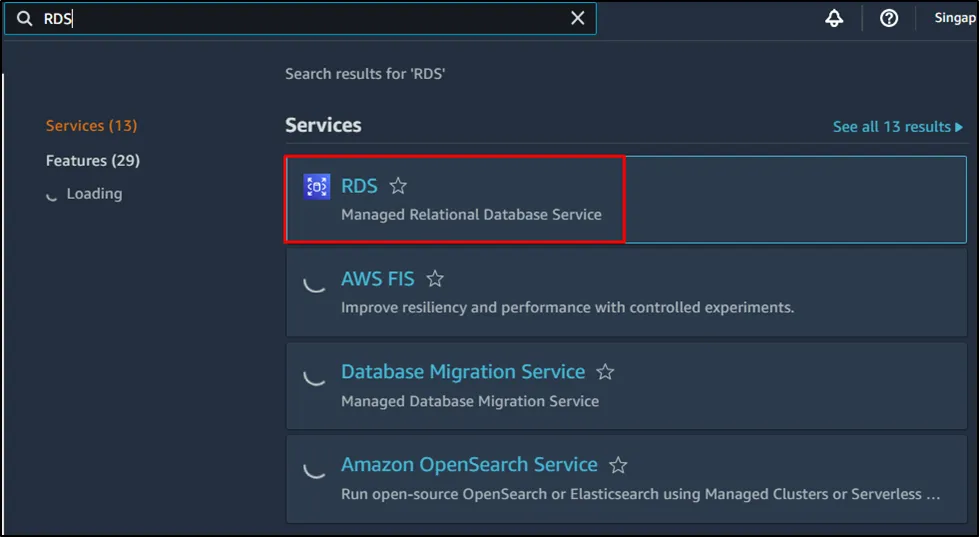Open Amazon OpenSearch Service link
Screen dimensions: 979x537
point(469,465)
